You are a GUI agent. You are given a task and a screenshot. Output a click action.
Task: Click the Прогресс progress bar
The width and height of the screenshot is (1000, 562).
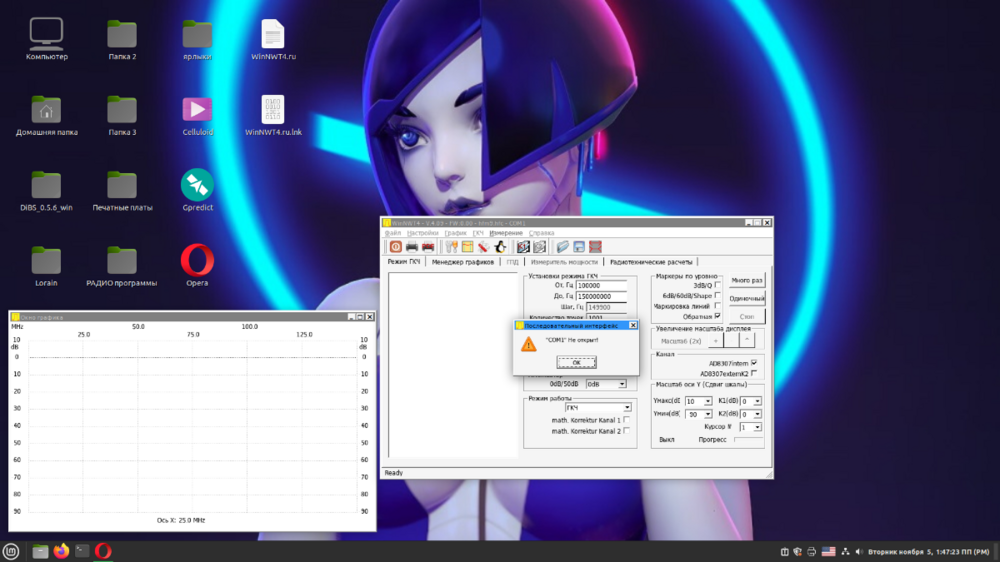click(x=748, y=440)
